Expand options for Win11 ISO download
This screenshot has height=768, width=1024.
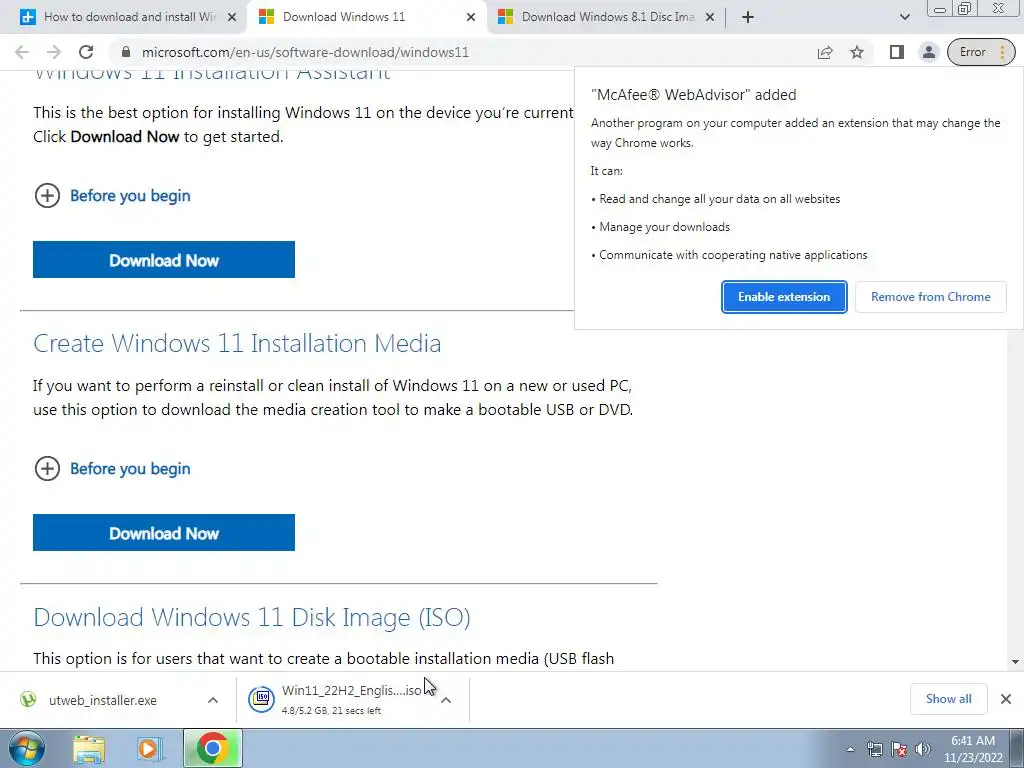click(446, 700)
